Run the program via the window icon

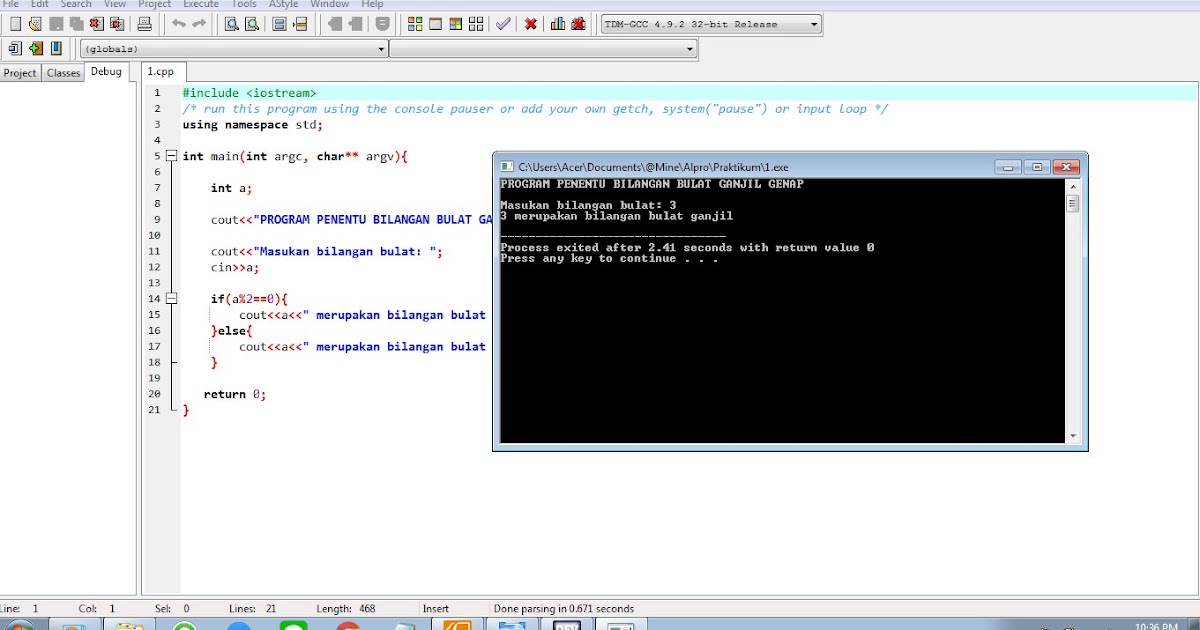(x=435, y=24)
